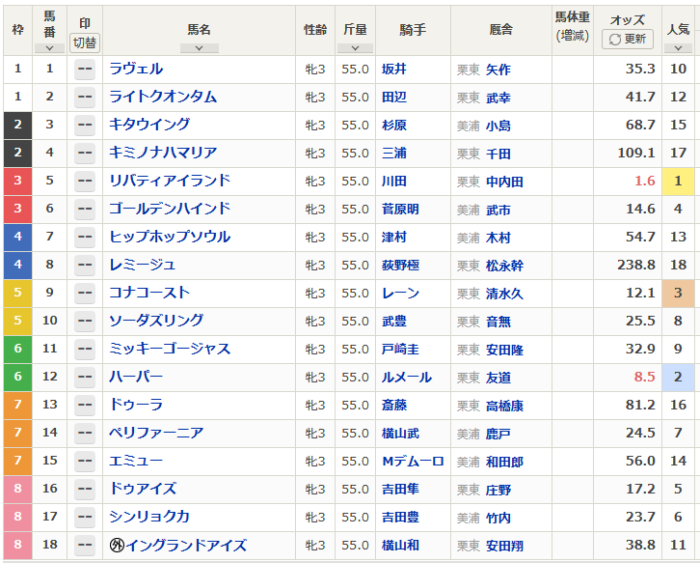Viewport: 700px width, 563px height.
Task: Open the sort dropdown under 馬番
Action: click(49, 47)
